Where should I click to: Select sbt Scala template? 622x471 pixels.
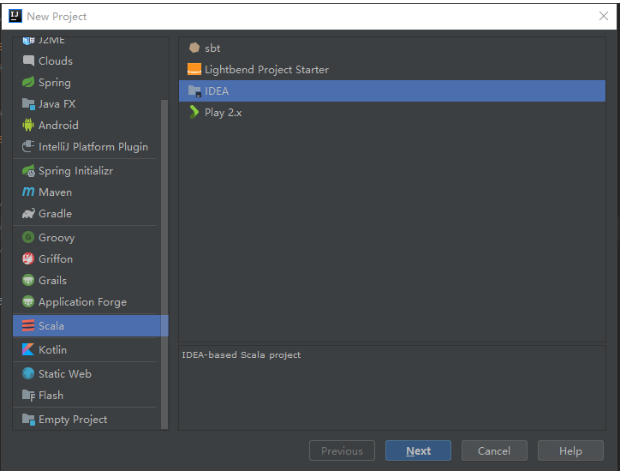(x=392, y=48)
